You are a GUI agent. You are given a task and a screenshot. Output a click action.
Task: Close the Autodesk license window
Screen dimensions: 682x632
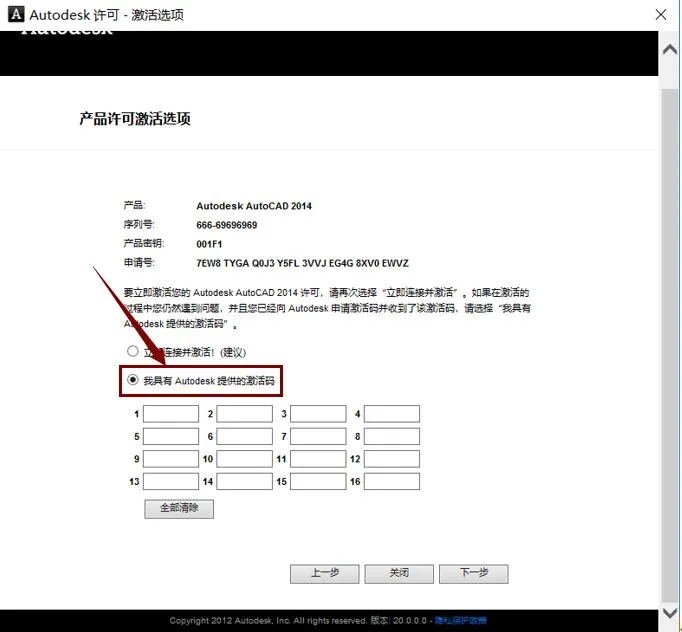(x=661, y=15)
